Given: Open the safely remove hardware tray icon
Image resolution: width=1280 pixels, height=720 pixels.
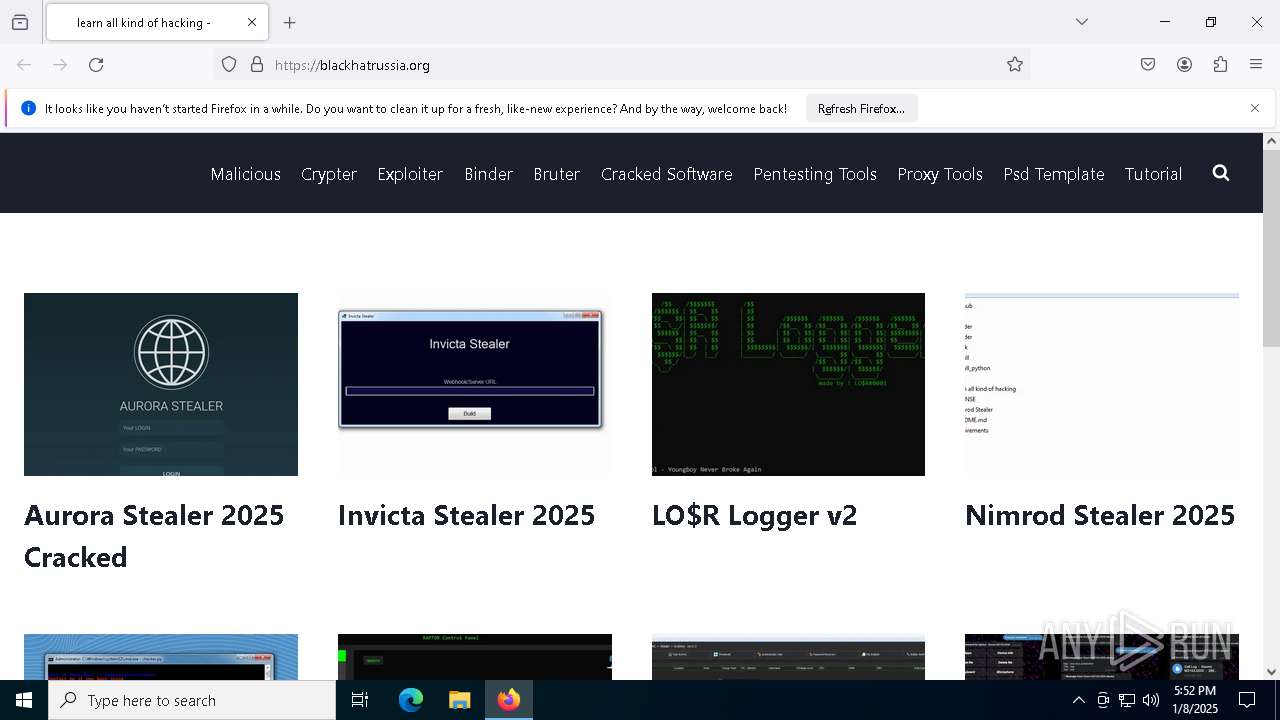Looking at the screenshot, I should (x=1103, y=700).
